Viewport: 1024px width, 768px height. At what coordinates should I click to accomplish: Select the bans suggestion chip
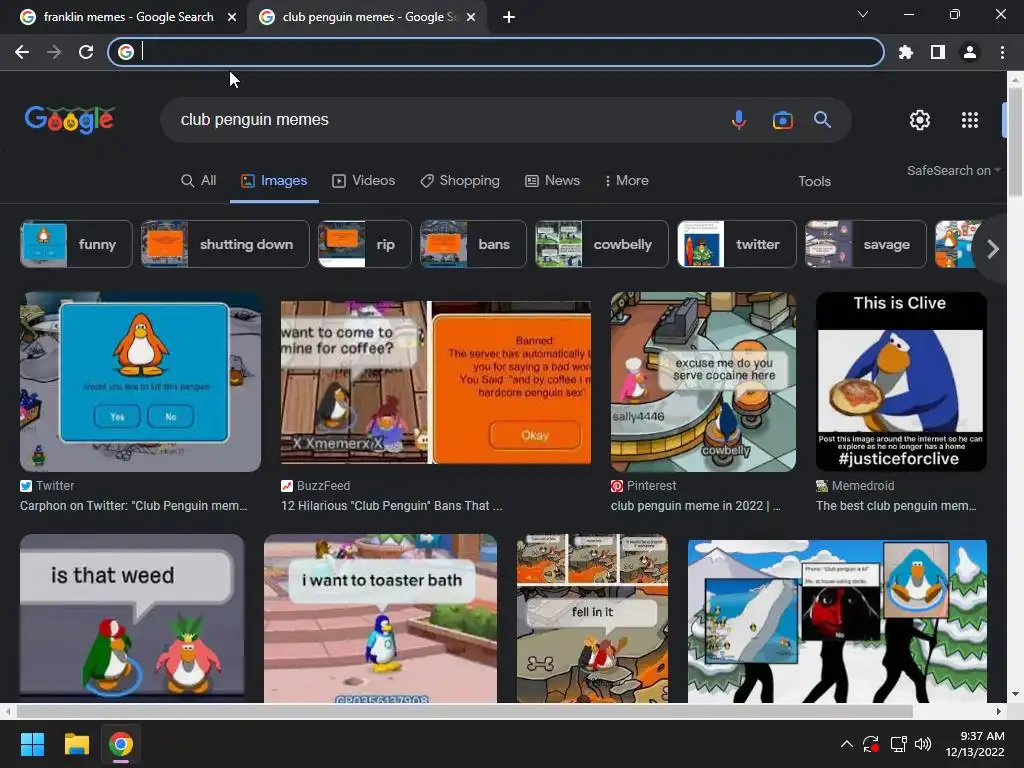point(473,244)
